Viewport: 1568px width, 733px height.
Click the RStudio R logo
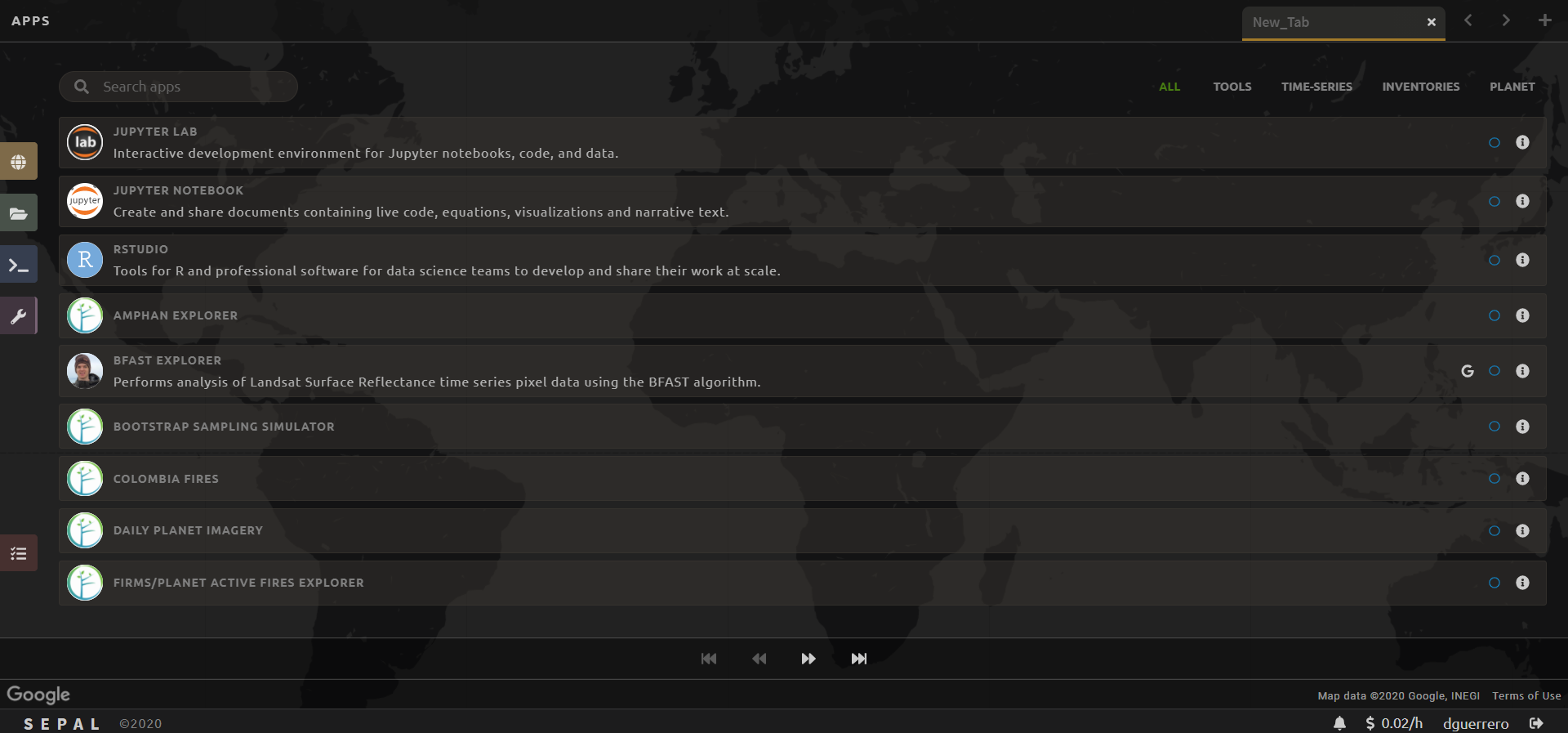[x=85, y=260]
